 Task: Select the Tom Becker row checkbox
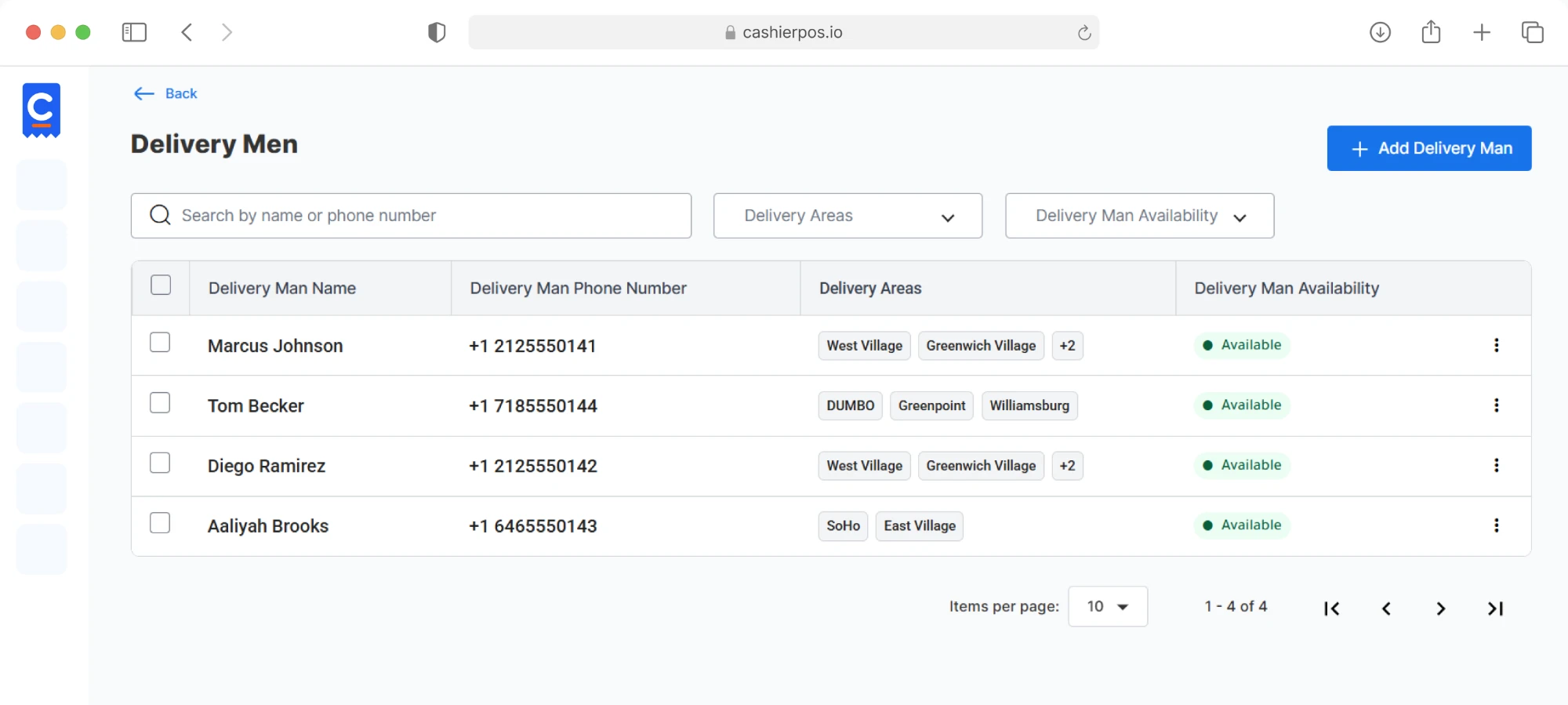pos(160,403)
